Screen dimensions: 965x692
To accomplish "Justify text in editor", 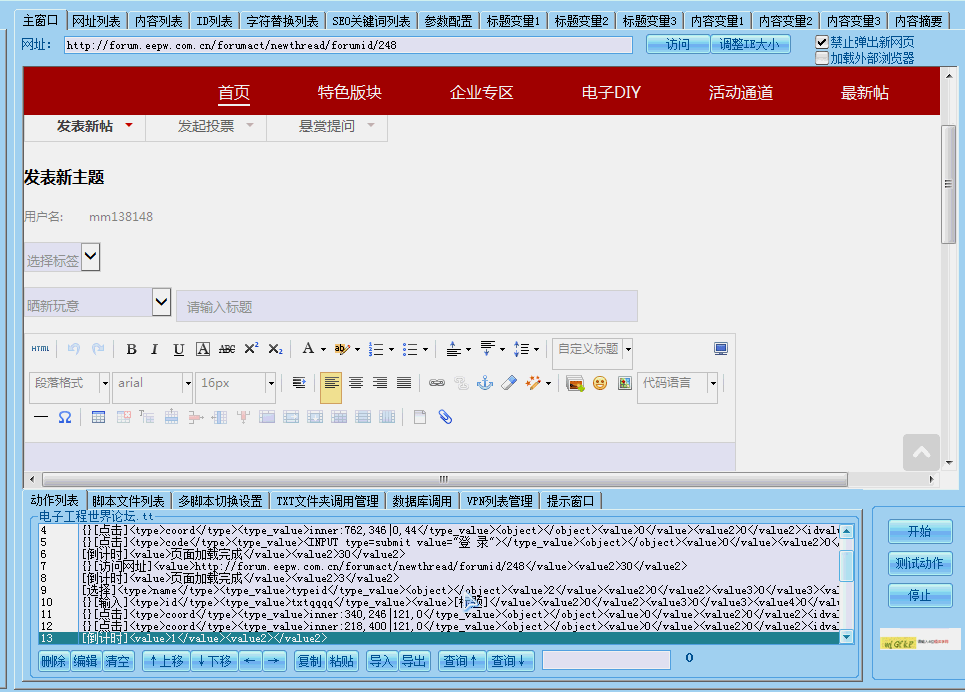I will pyautogui.click(x=404, y=383).
